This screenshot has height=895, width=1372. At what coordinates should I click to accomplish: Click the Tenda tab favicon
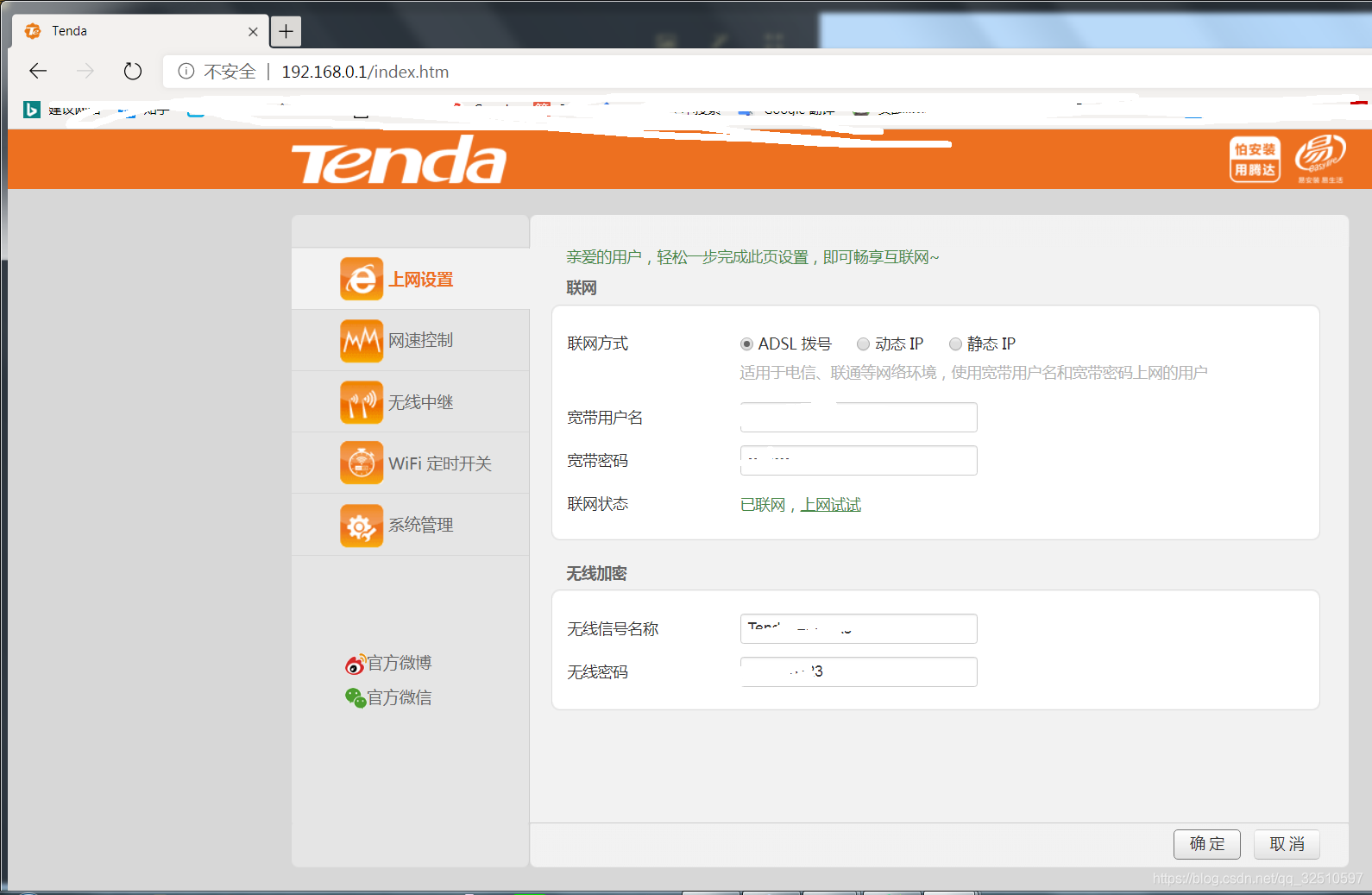[x=33, y=31]
